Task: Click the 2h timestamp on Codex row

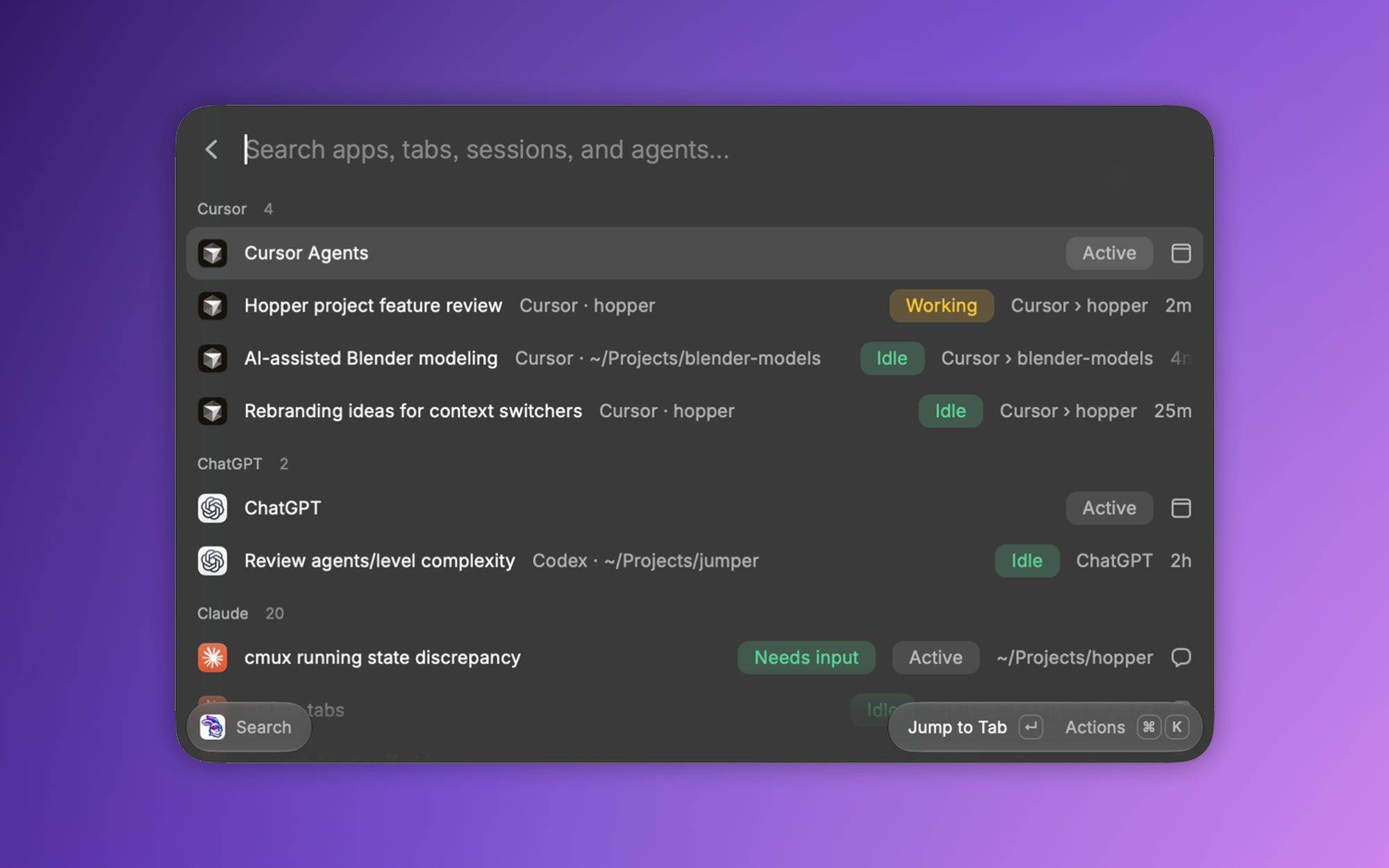Action: tap(1181, 560)
